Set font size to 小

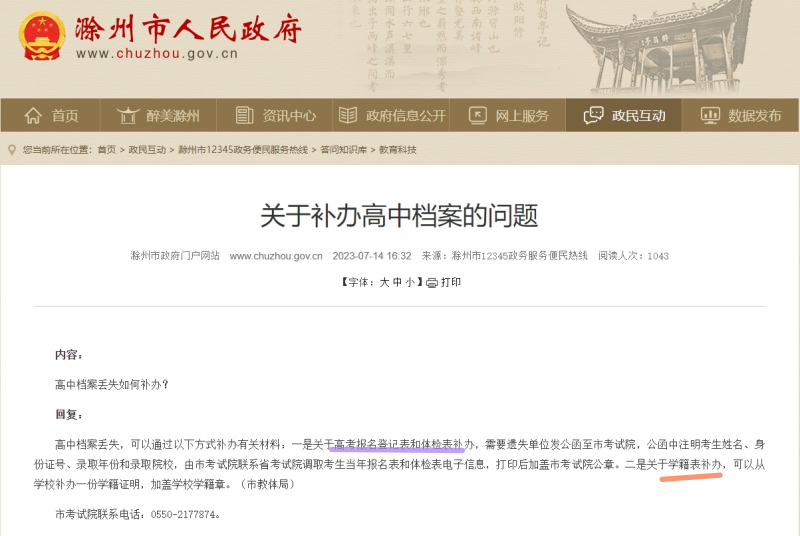point(410,282)
